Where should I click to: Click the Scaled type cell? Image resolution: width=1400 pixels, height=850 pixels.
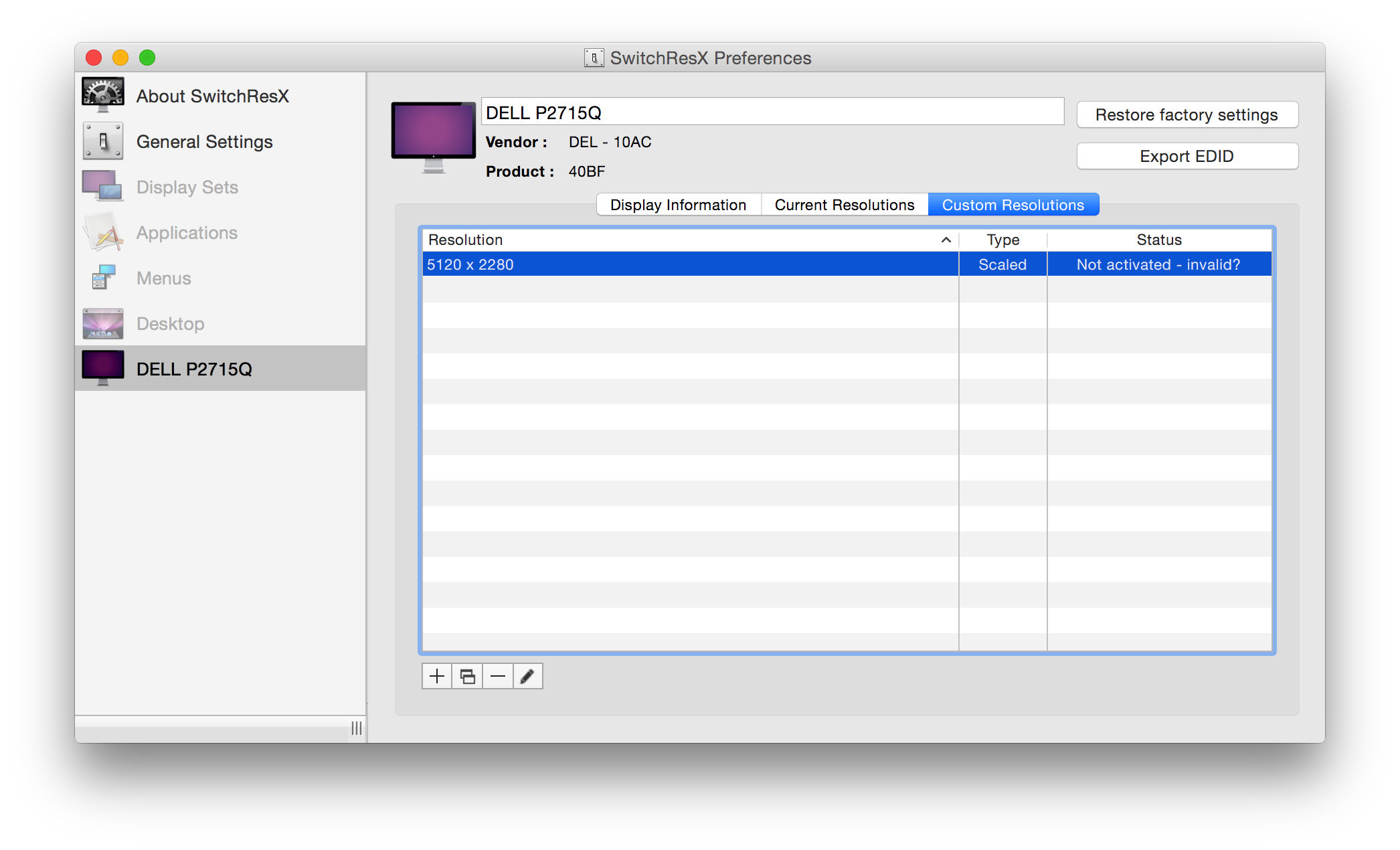[1002, 264]
